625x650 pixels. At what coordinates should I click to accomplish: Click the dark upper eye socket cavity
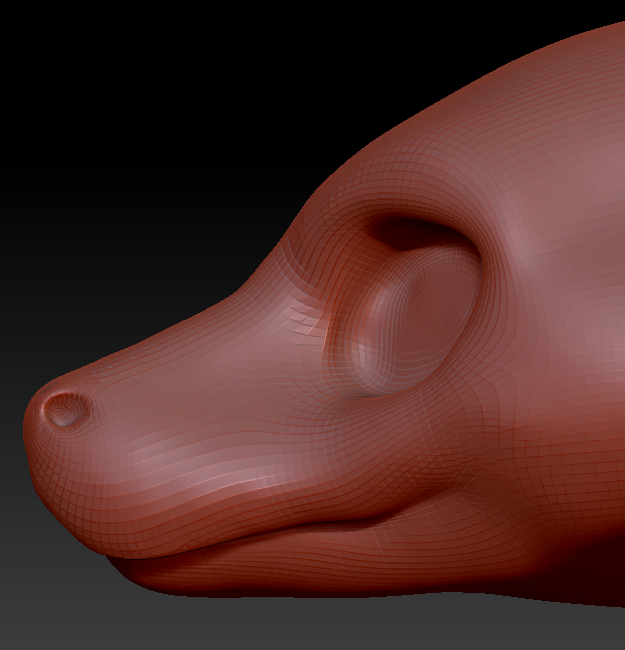coord(419,232)
